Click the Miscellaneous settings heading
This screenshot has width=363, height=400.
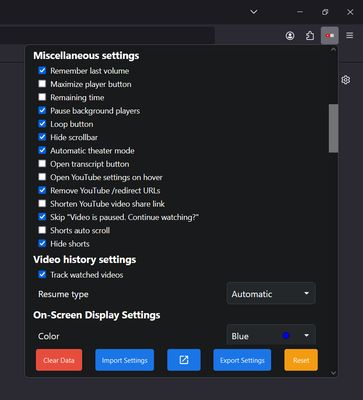86,55
